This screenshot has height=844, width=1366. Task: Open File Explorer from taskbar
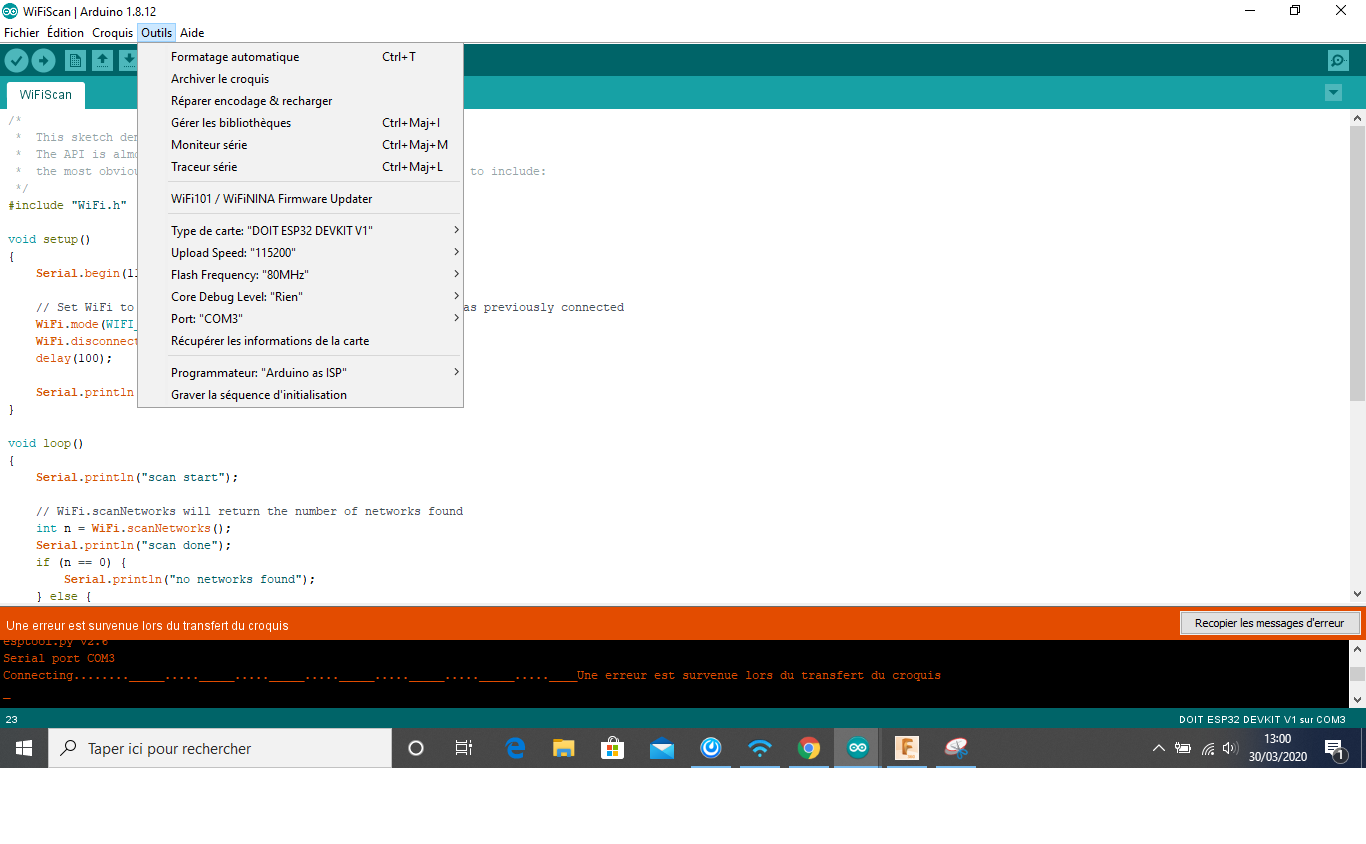564,748
